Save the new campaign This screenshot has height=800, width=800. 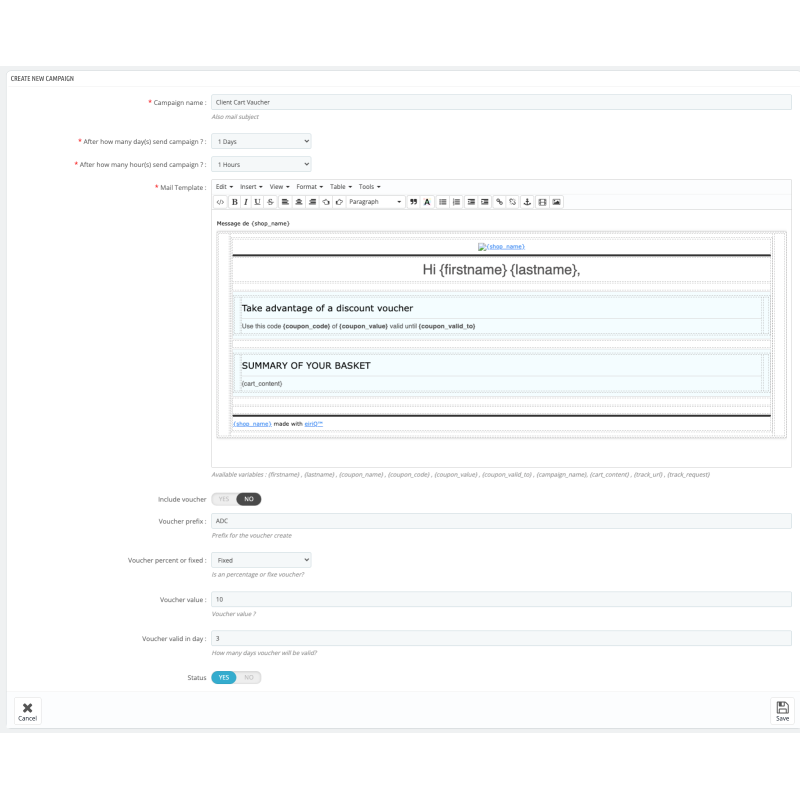pyautogui.click(x=782, y=710)
